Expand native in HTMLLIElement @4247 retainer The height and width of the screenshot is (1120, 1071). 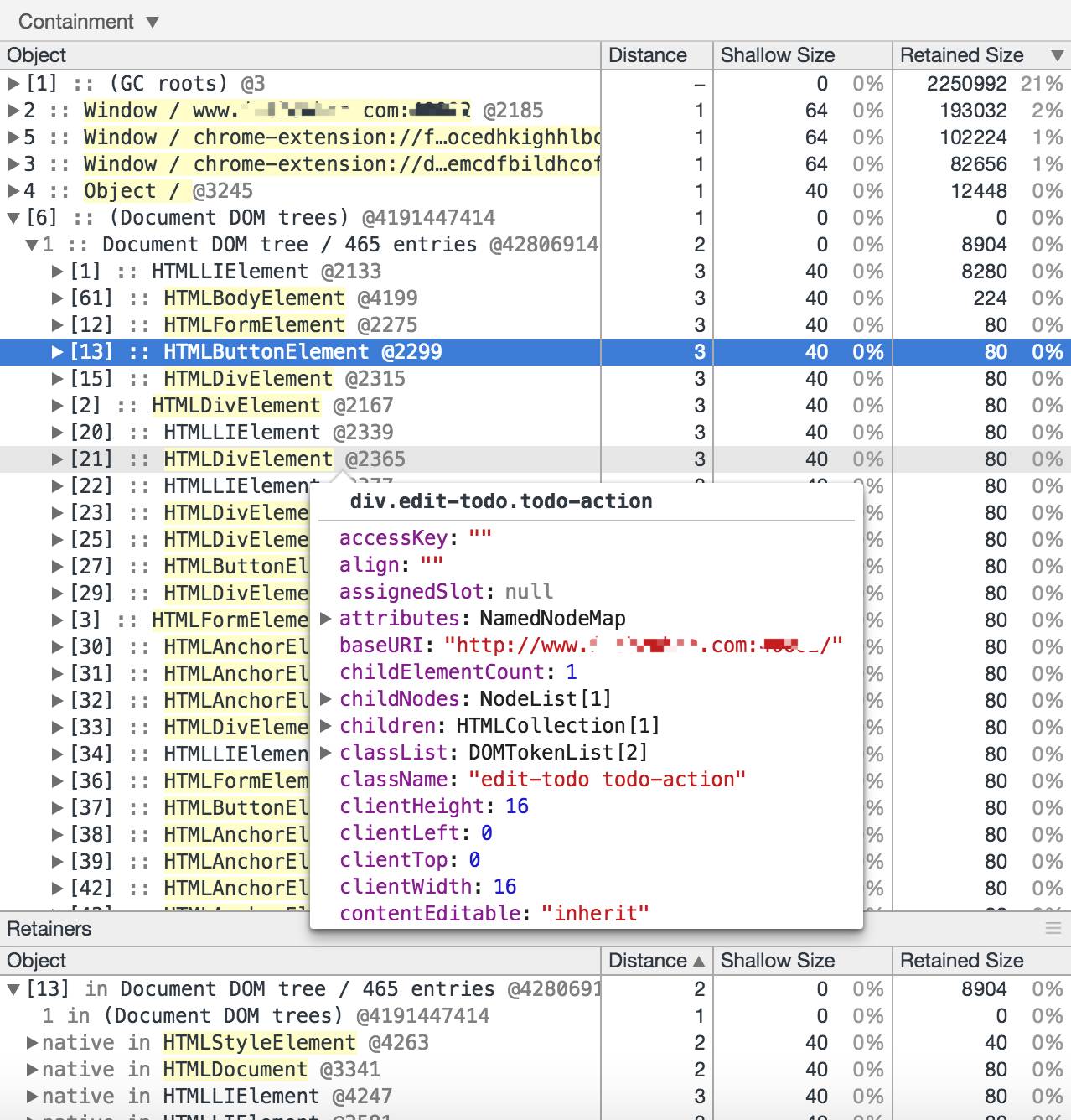pyautogui.click(x=32, y=1097)
